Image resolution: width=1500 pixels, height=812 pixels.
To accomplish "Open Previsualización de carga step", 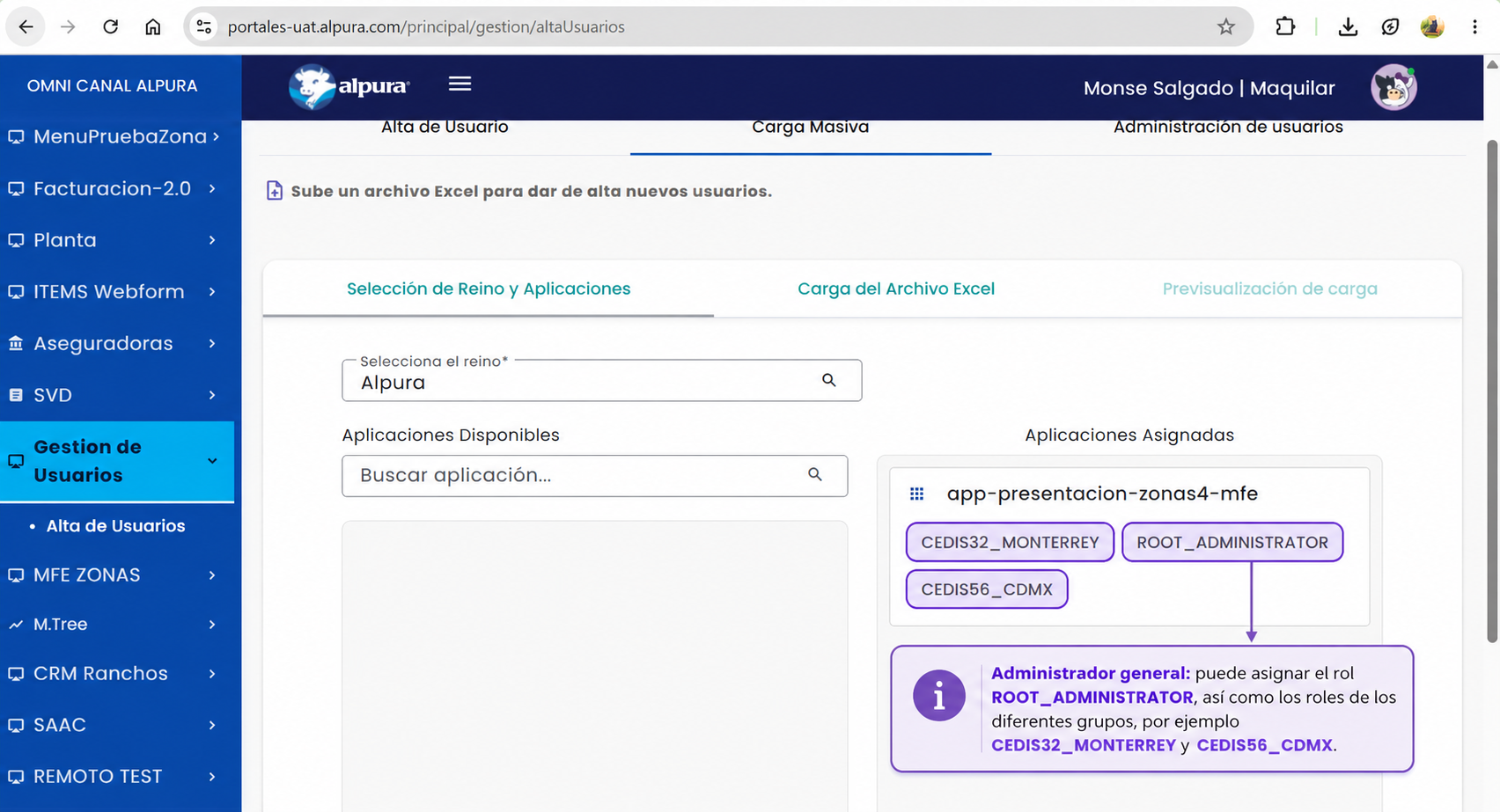I will (1269, 289).
